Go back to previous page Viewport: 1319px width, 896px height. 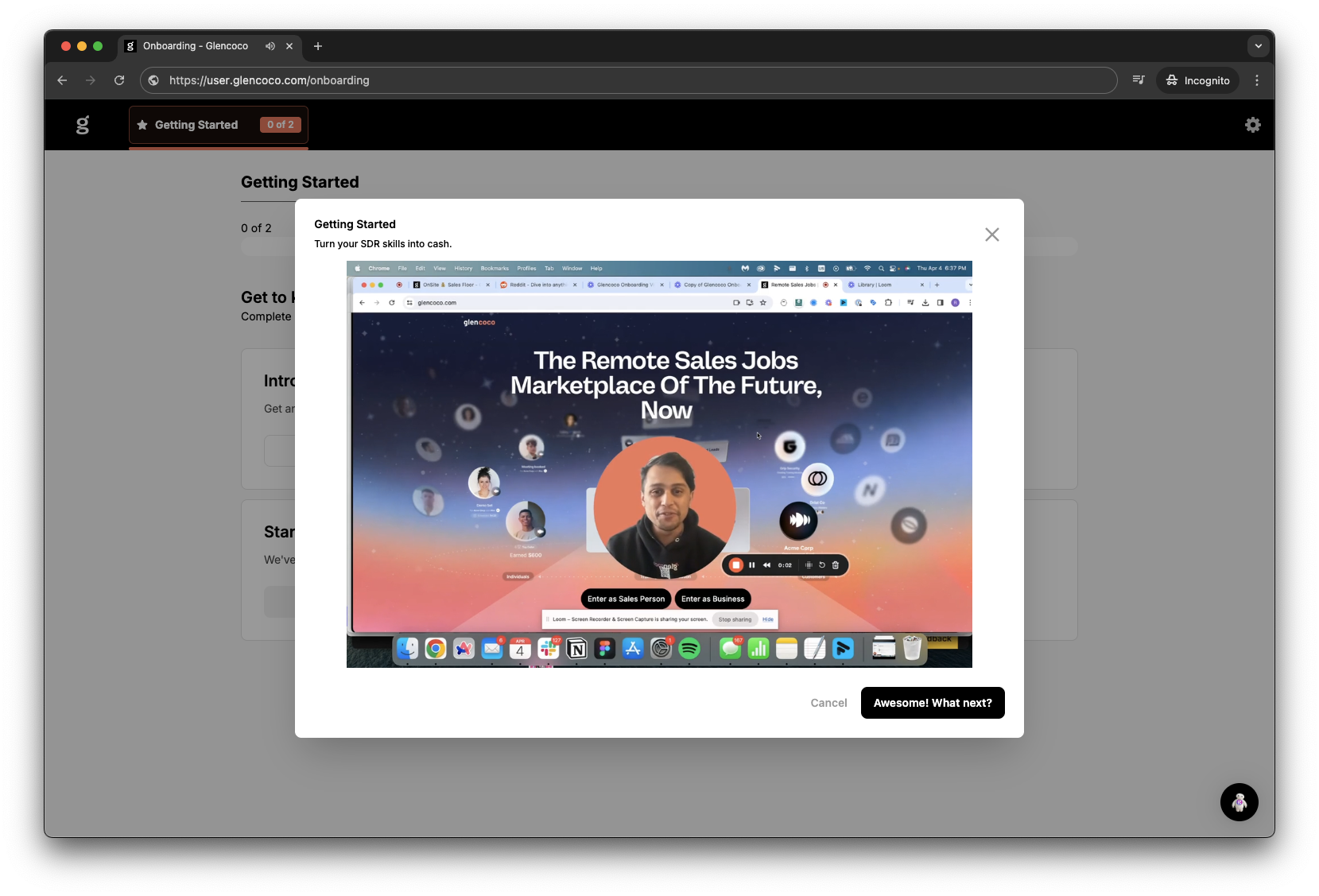(x=62, y=80)
